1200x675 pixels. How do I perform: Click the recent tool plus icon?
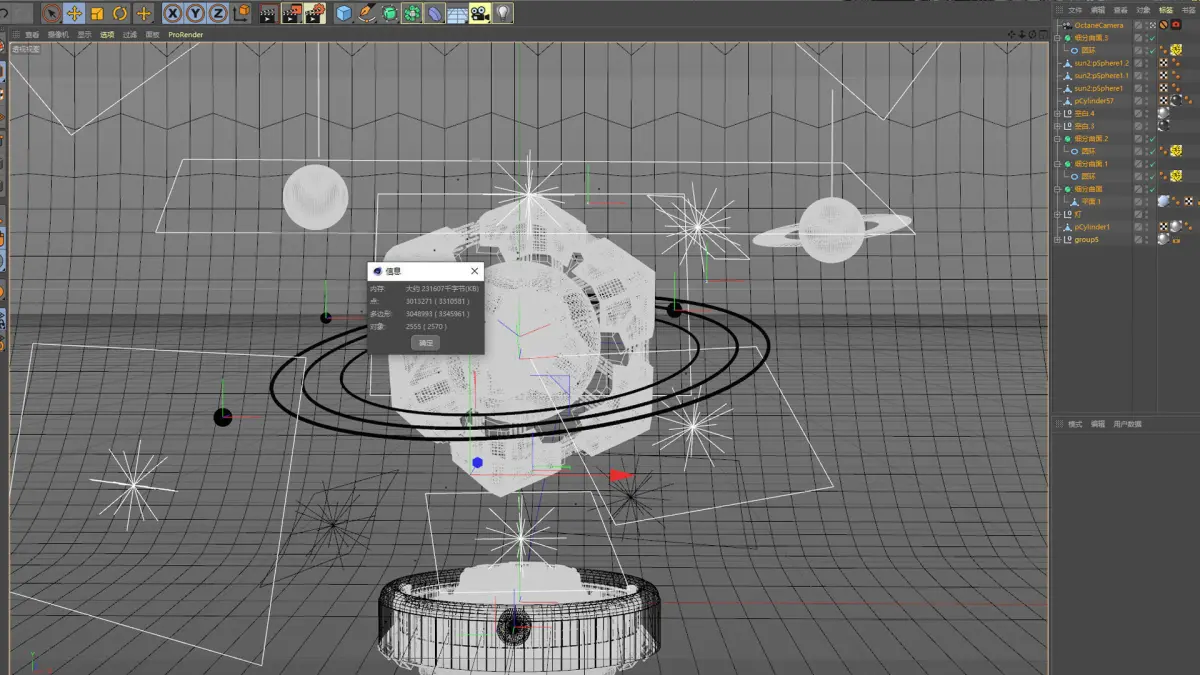pos(144,13)
